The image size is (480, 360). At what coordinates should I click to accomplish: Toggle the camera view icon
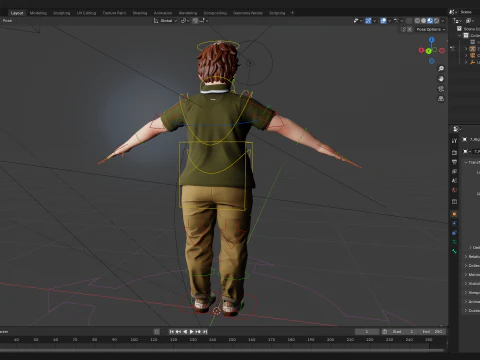point(441,89)
